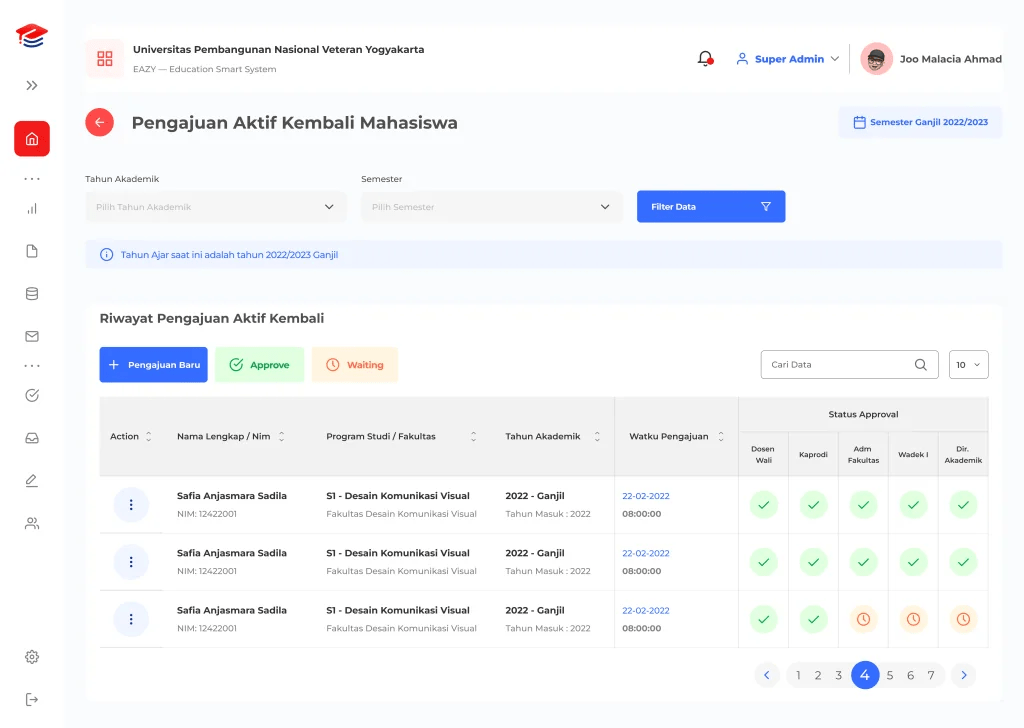
Task: Open the bar chart statistics sidebar icon
Action: (x=32, y=209)
